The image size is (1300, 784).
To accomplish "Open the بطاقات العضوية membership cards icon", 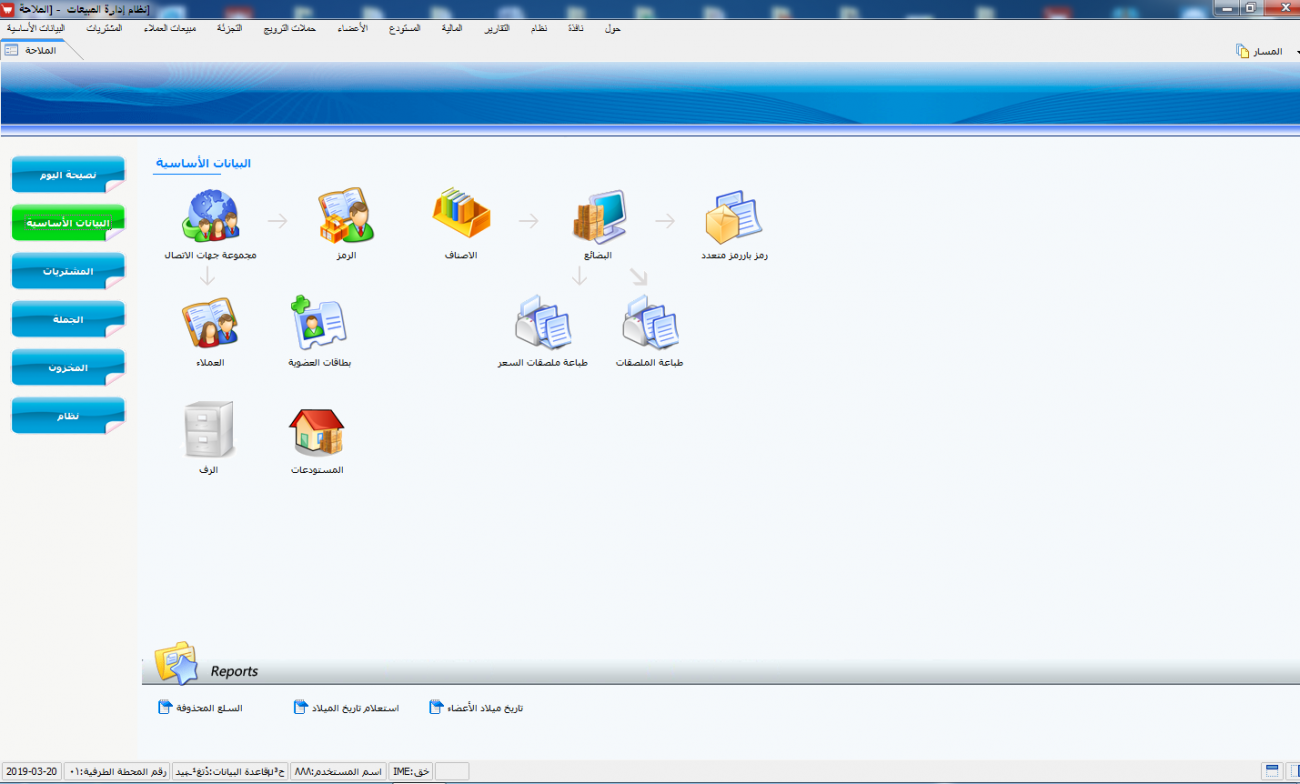I will [319, 324].
